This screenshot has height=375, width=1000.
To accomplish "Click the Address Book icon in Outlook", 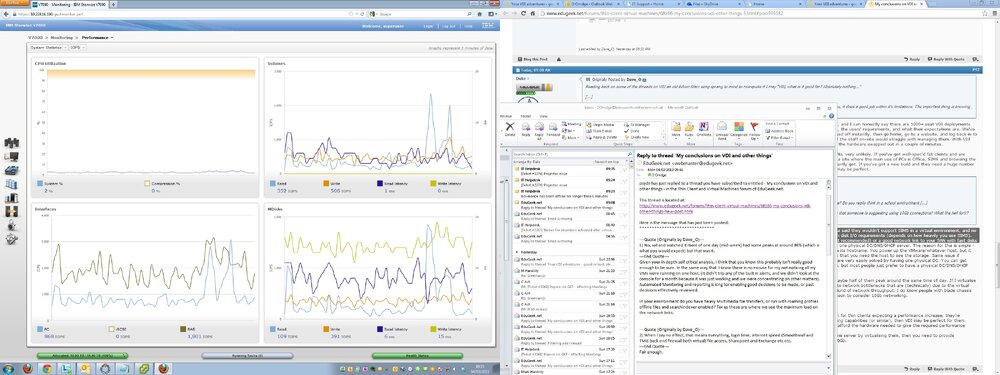I will pos(779,130).
